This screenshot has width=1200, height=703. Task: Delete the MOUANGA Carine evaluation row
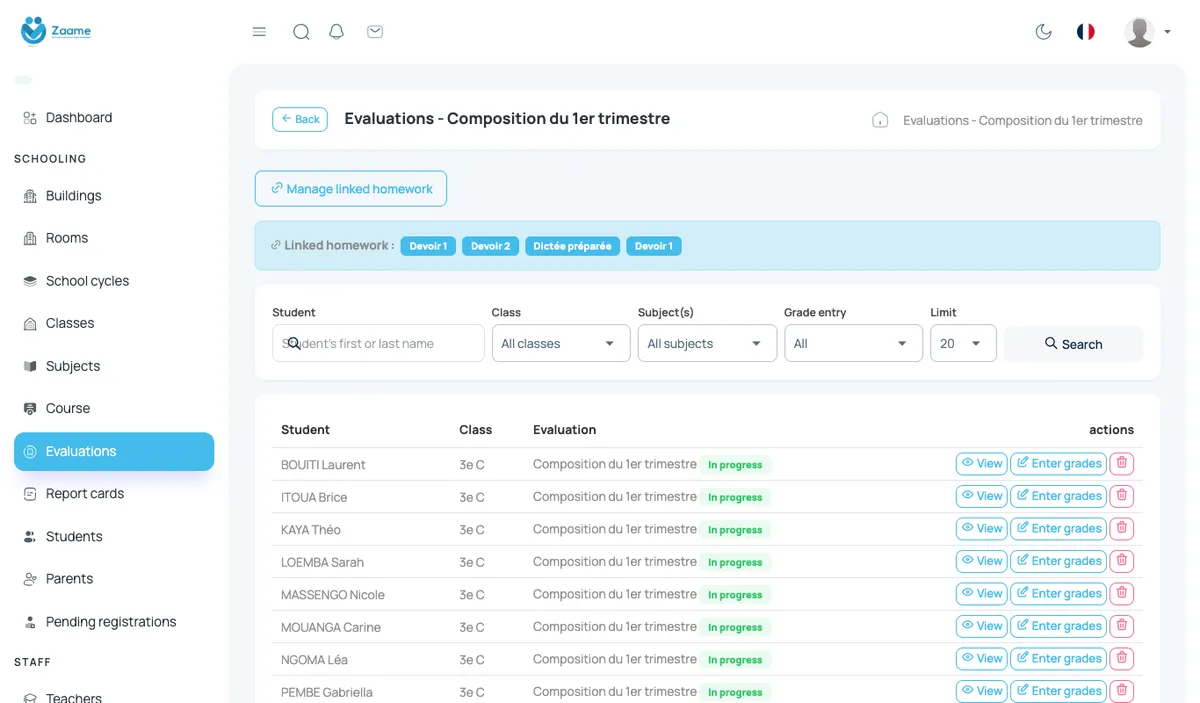1122,626
